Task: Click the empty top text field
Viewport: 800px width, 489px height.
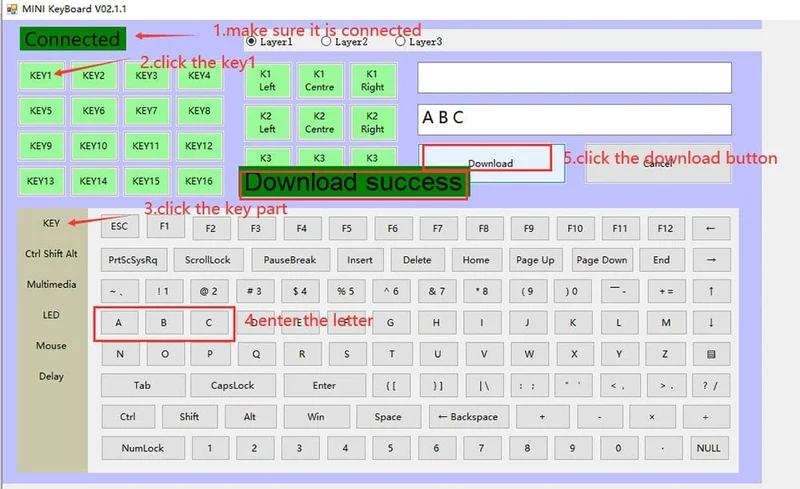Action: coord(574,78)
